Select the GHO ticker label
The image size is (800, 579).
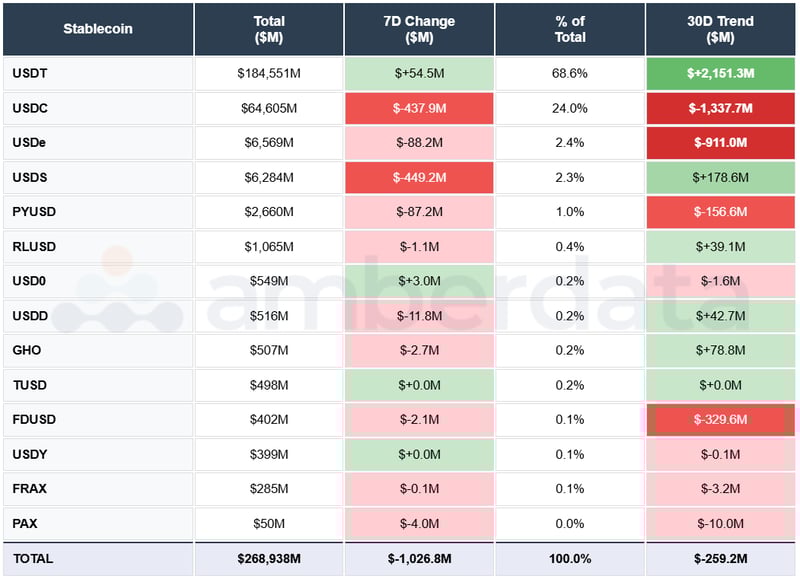tap(26, 350)
